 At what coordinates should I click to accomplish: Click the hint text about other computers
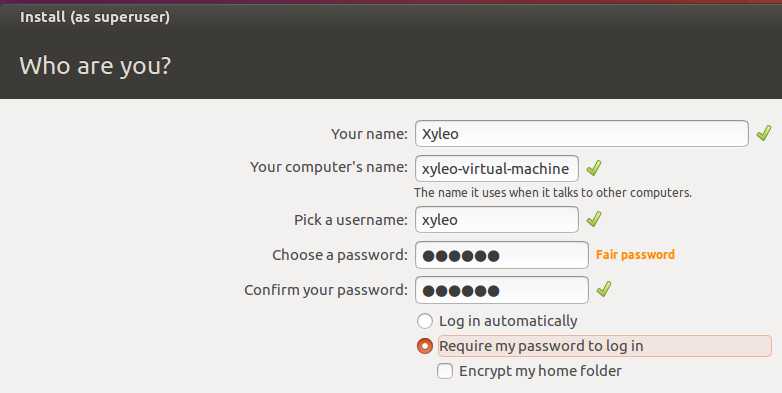pyautogui.click(x=553, y=193)
